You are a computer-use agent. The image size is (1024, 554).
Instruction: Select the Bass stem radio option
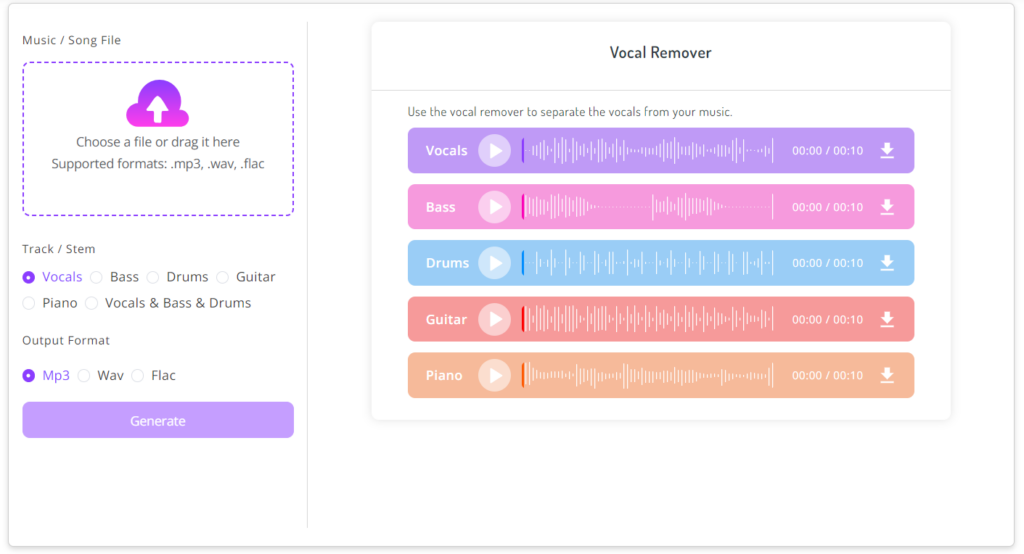point(97,277)
